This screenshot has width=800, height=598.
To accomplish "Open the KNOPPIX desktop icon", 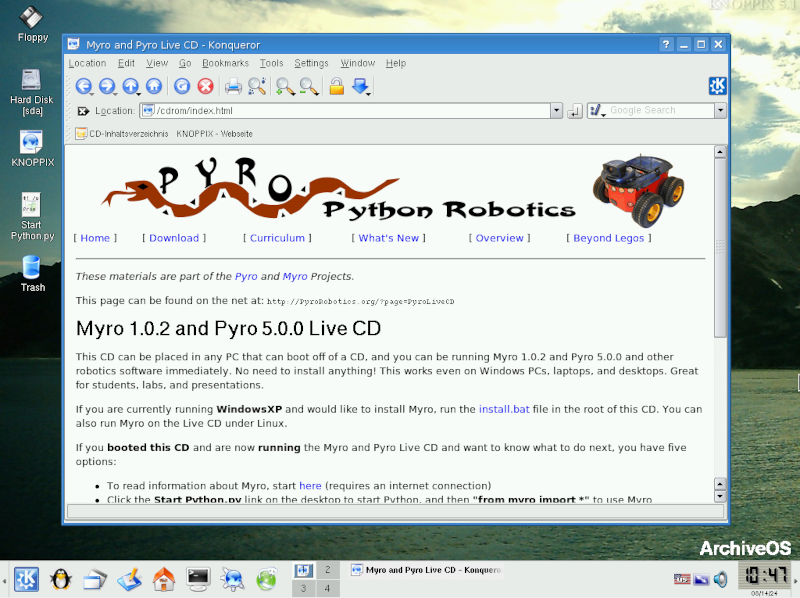I will click(33, 148).
